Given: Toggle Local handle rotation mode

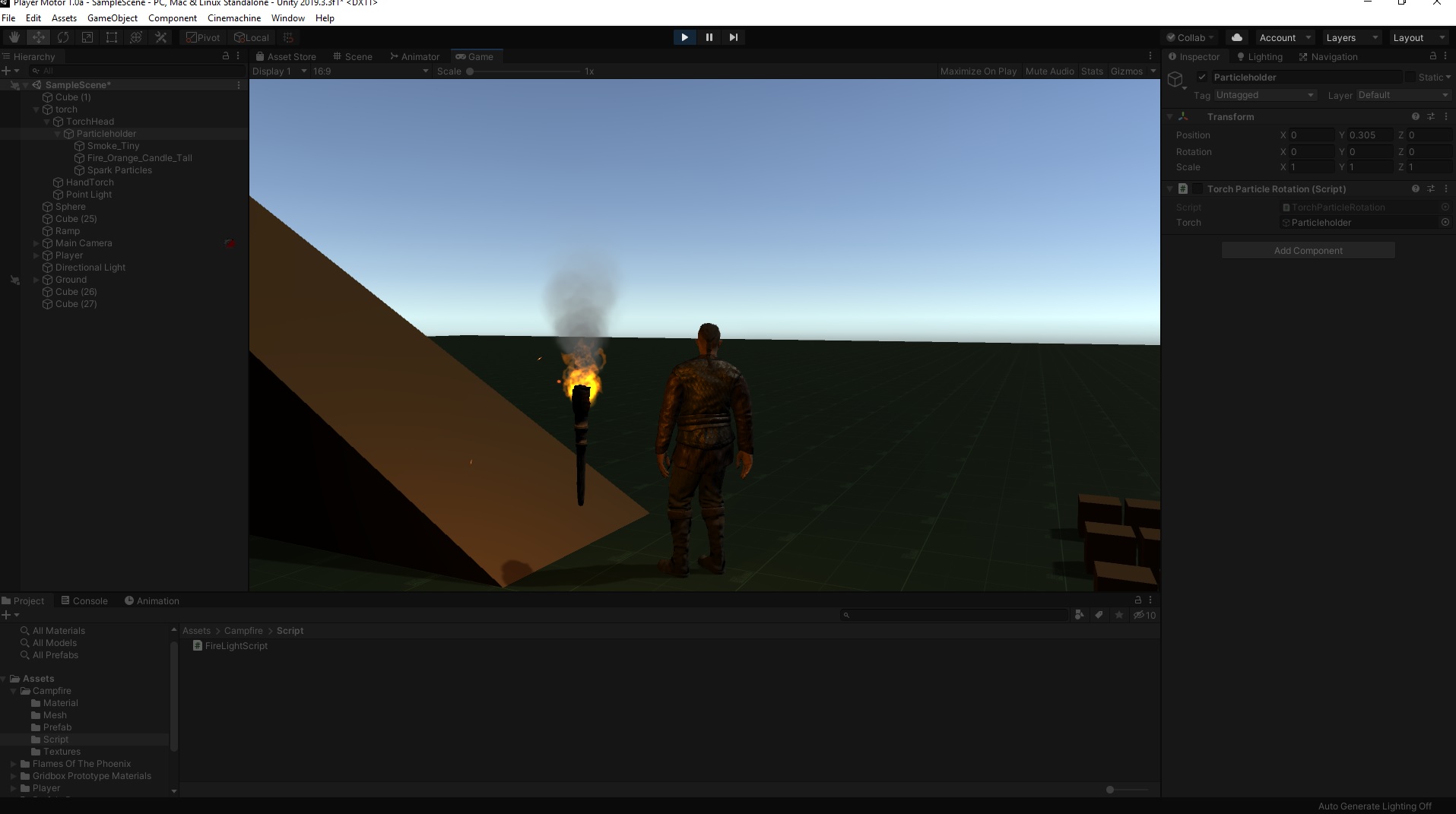Looking at the screenshot, I should tap(251, 36).
